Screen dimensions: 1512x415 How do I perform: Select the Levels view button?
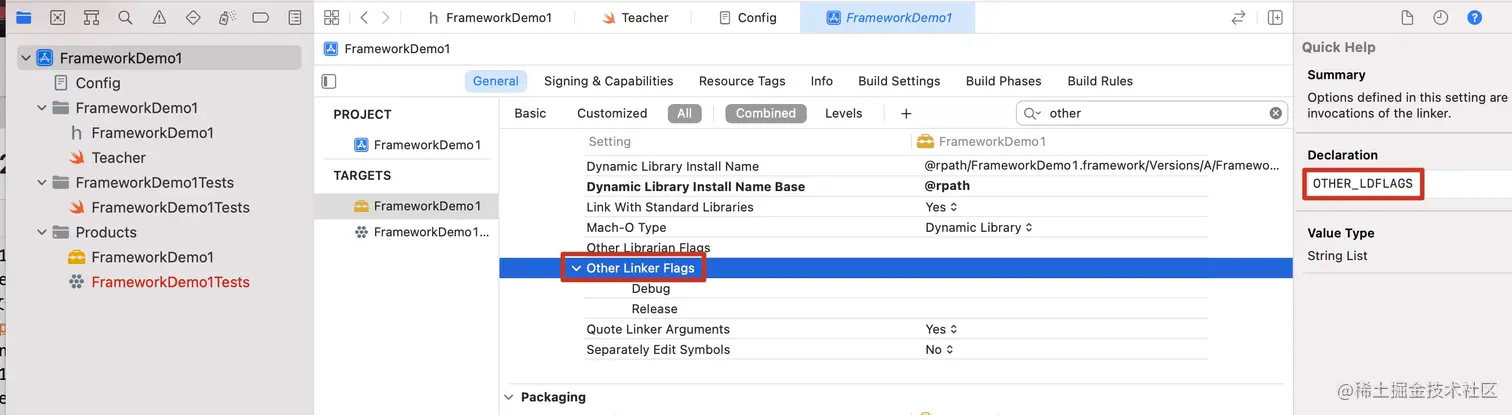coord(843,113)
